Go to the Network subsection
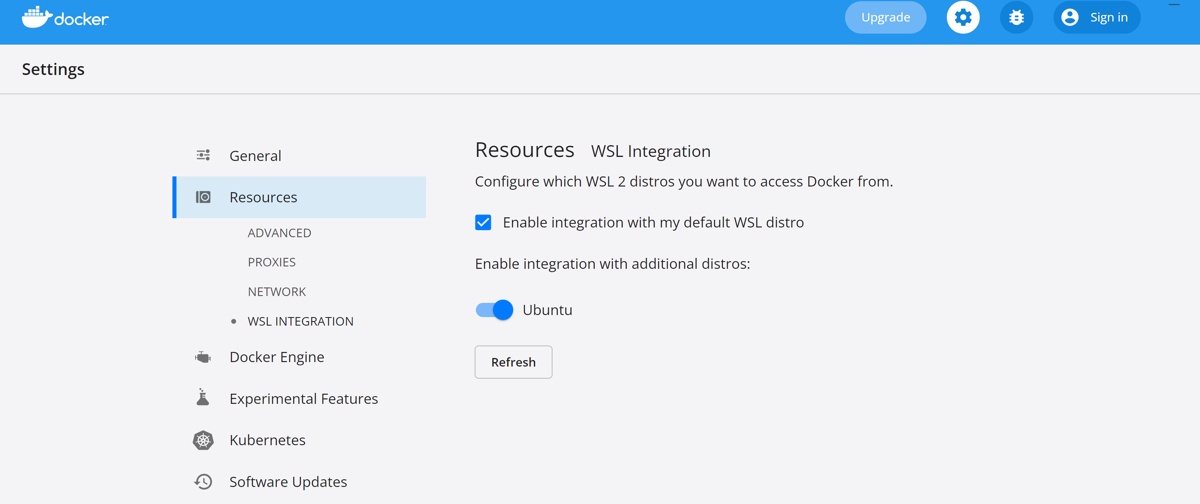 point(277,292)
